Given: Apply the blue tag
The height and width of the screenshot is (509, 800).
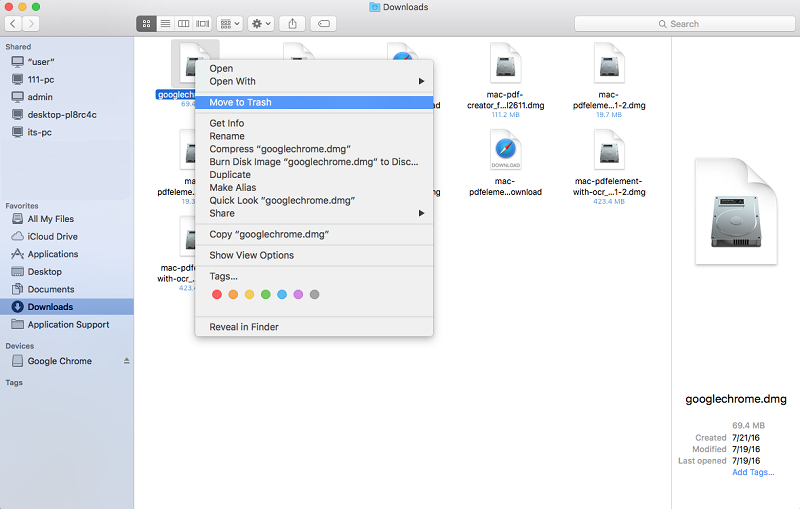Looking at the screenshot, I should point(282,294).
